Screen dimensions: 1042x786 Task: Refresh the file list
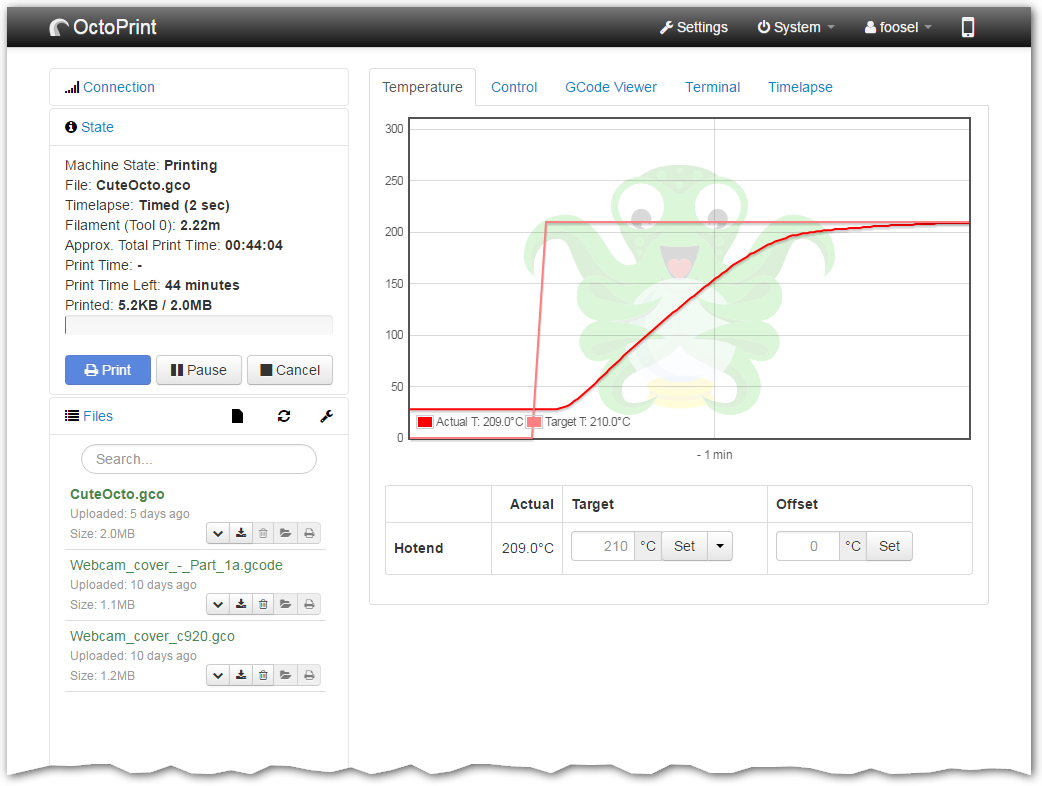(283, 415)
